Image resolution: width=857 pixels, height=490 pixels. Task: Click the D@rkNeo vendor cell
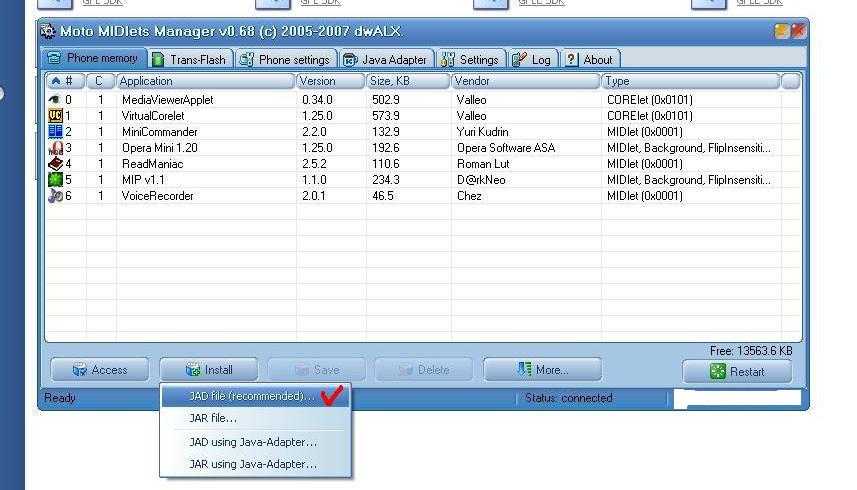point(481,180)
